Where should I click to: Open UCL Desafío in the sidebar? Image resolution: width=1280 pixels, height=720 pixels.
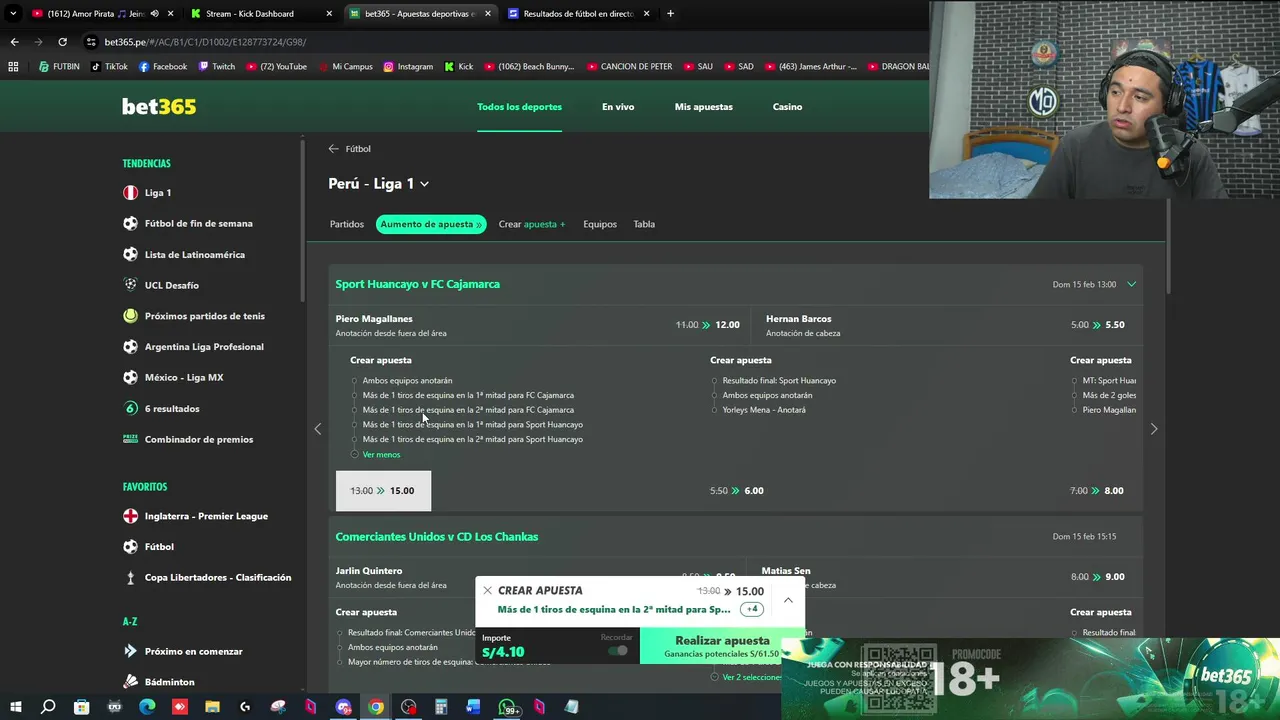(x=171, y=285)
